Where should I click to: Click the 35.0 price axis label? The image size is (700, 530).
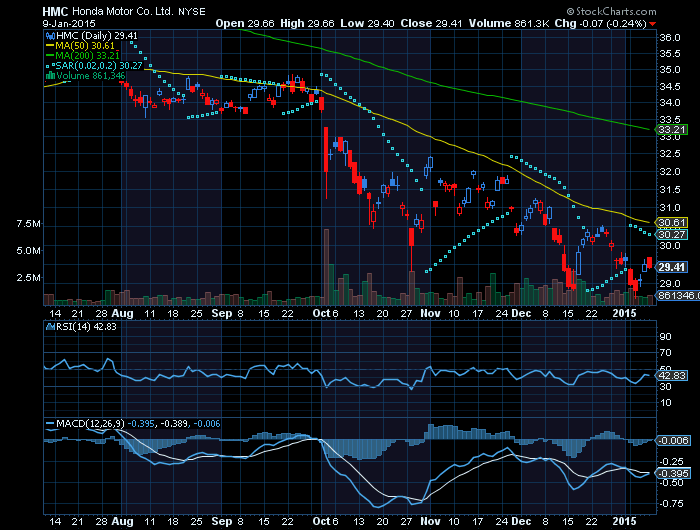click(669, 70)
